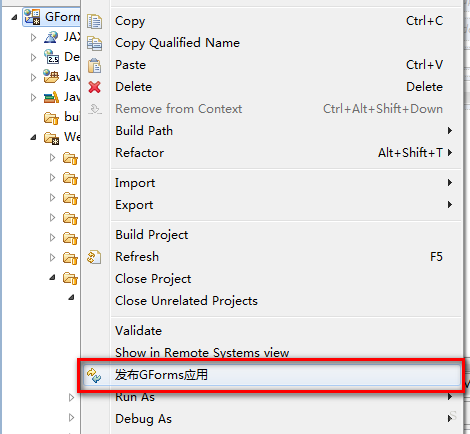Click the Refresh icon in the menu

(94, 257)
